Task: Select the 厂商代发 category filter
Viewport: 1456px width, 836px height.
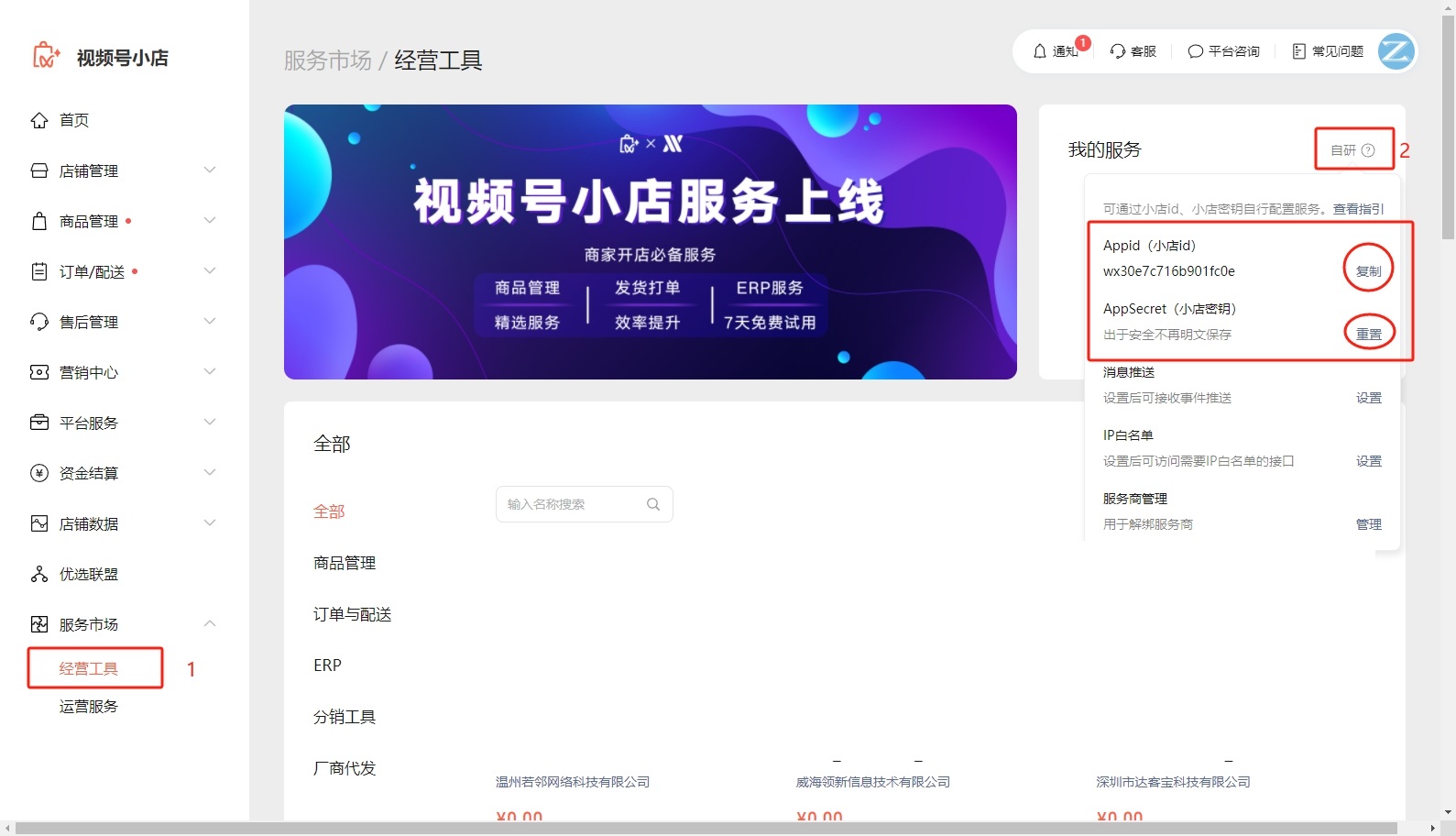Action: click(x=345, y=768)
